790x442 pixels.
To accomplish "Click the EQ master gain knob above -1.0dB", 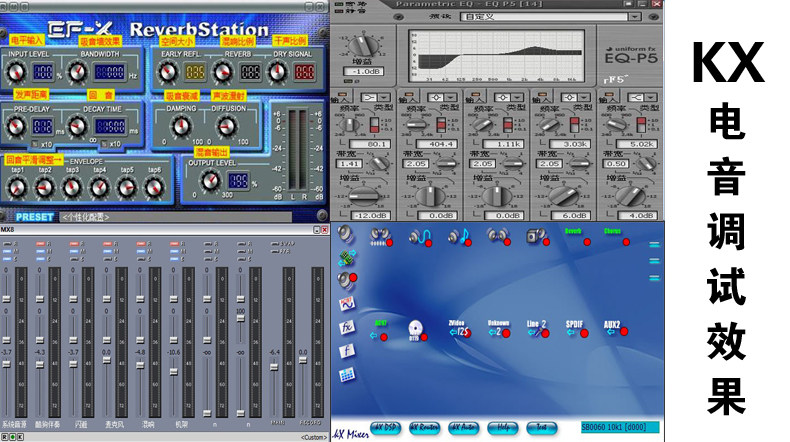I will coord(363,47).
